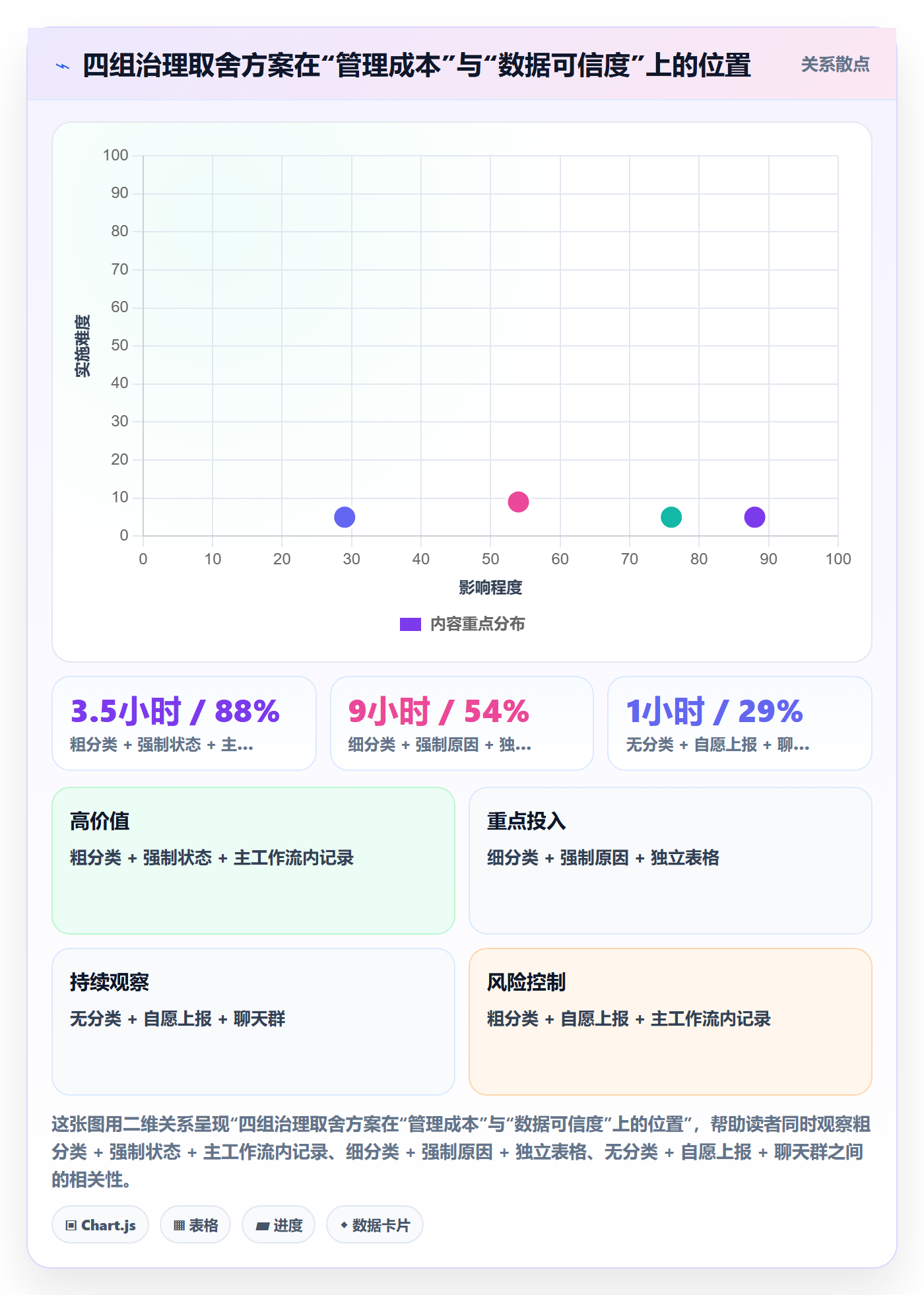Click the purple scatter point near 88
The height and width of the screenshot is (1295, 924).
click(754, 517)
